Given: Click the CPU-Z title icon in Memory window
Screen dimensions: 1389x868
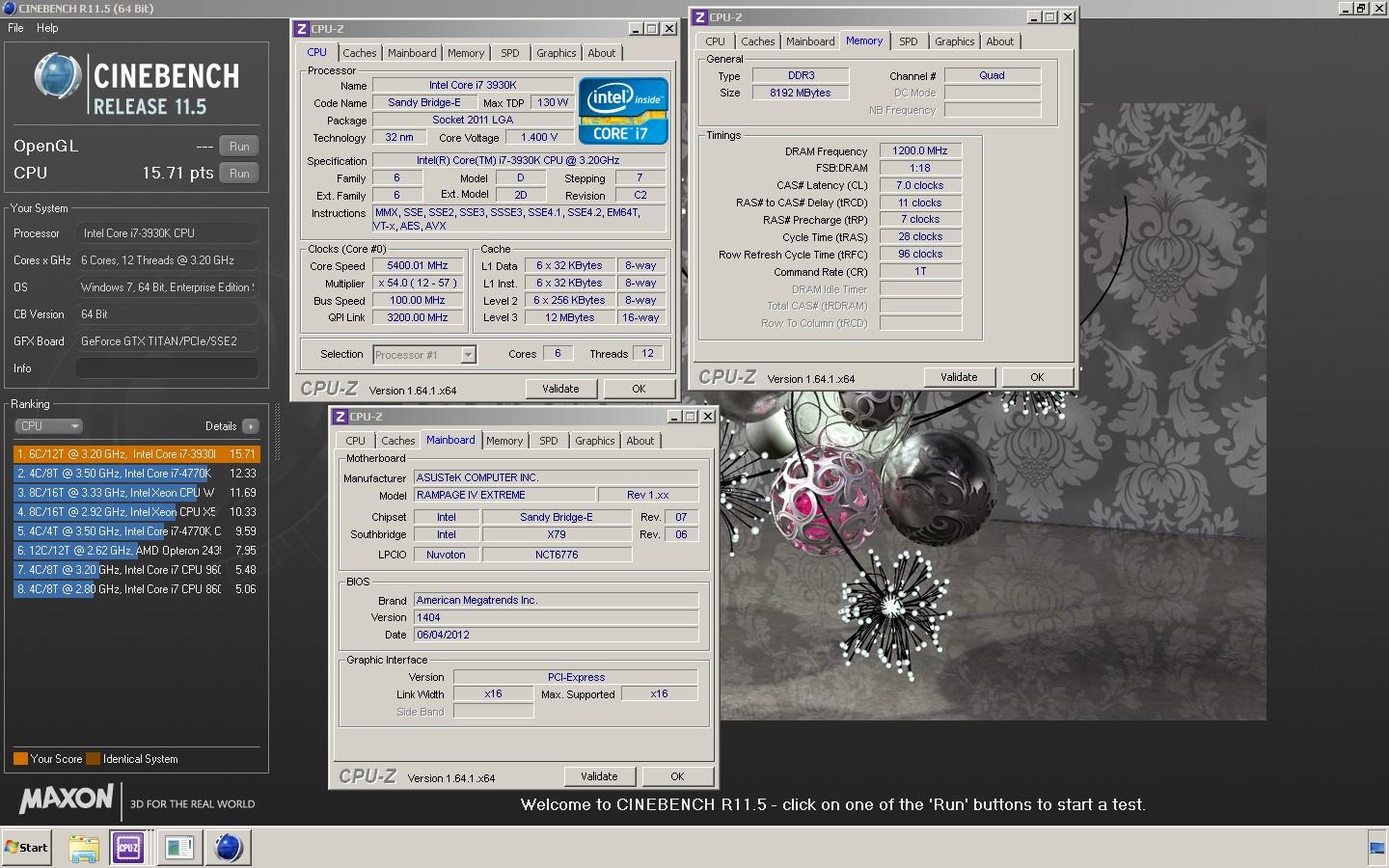Looking at the screenshot, I should coord(700,17).
